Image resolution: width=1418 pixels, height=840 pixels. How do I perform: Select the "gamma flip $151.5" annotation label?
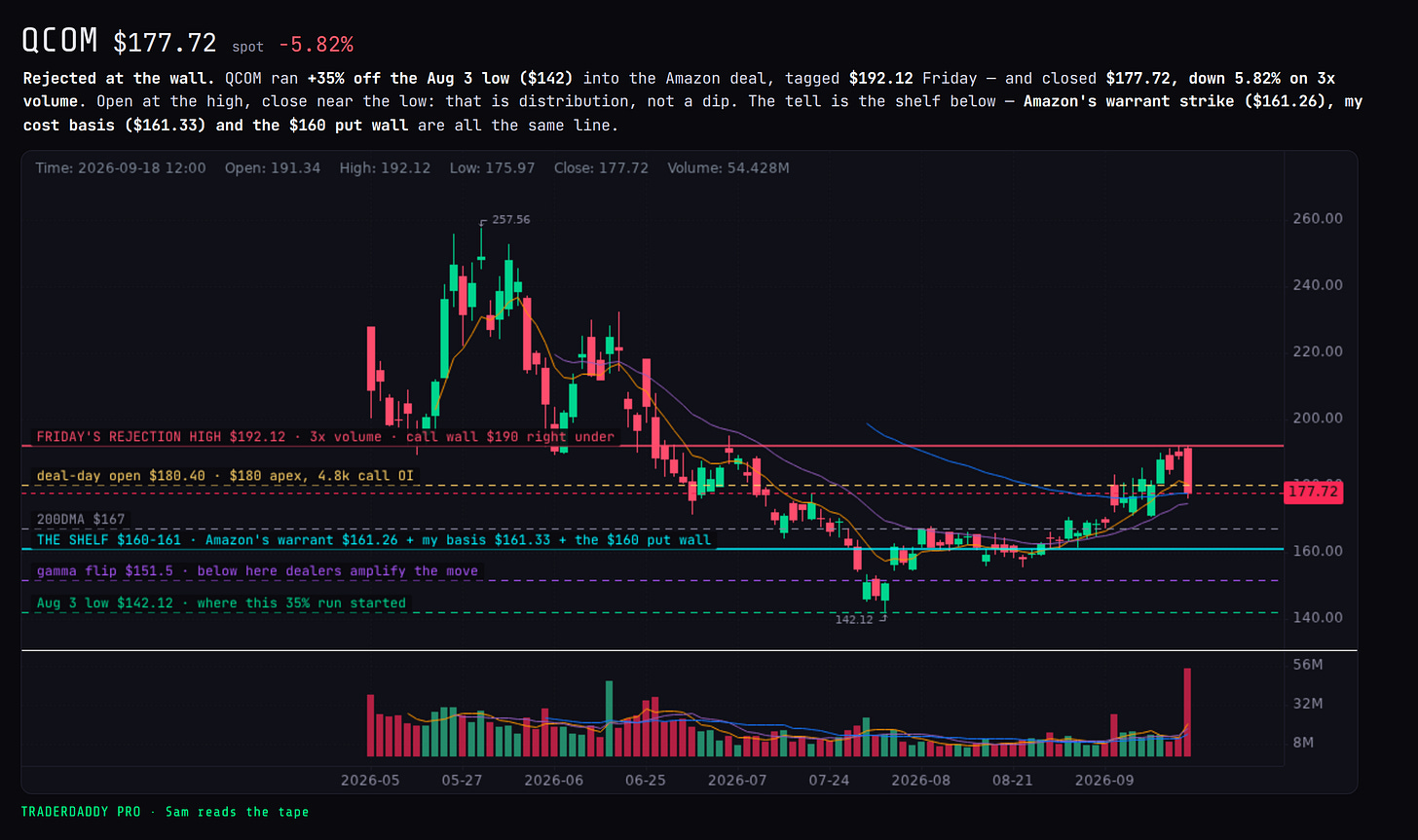coord(257,571)
